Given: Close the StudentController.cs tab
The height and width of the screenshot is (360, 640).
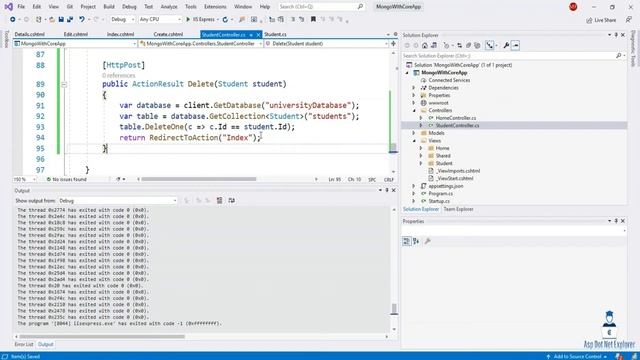Looking at the screenshot, I should [x=258, y=35].
